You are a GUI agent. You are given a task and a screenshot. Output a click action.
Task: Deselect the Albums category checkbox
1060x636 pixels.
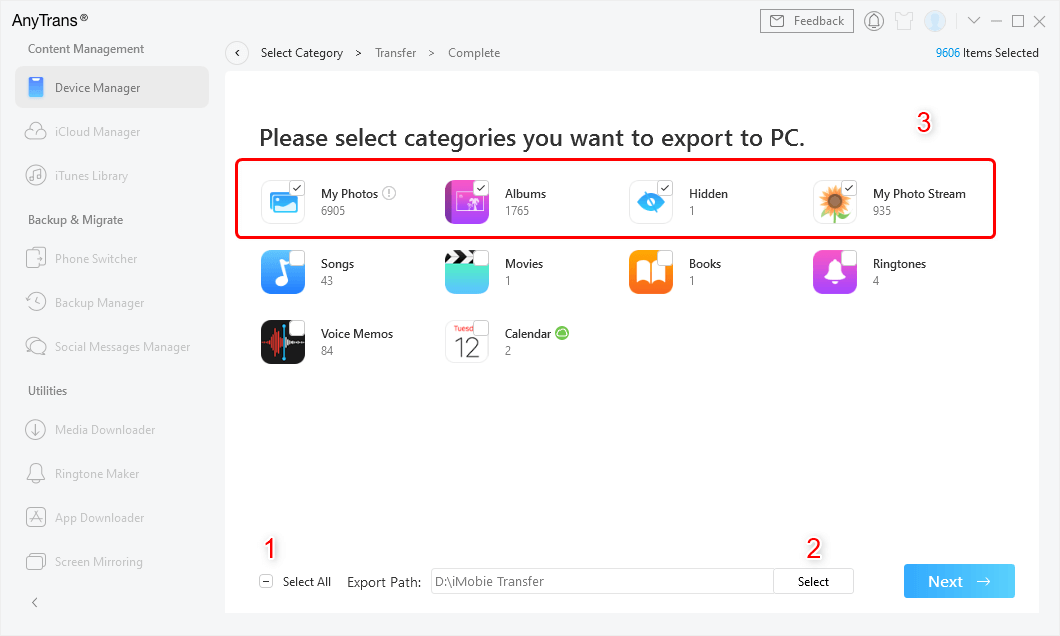tap(481, 186)
